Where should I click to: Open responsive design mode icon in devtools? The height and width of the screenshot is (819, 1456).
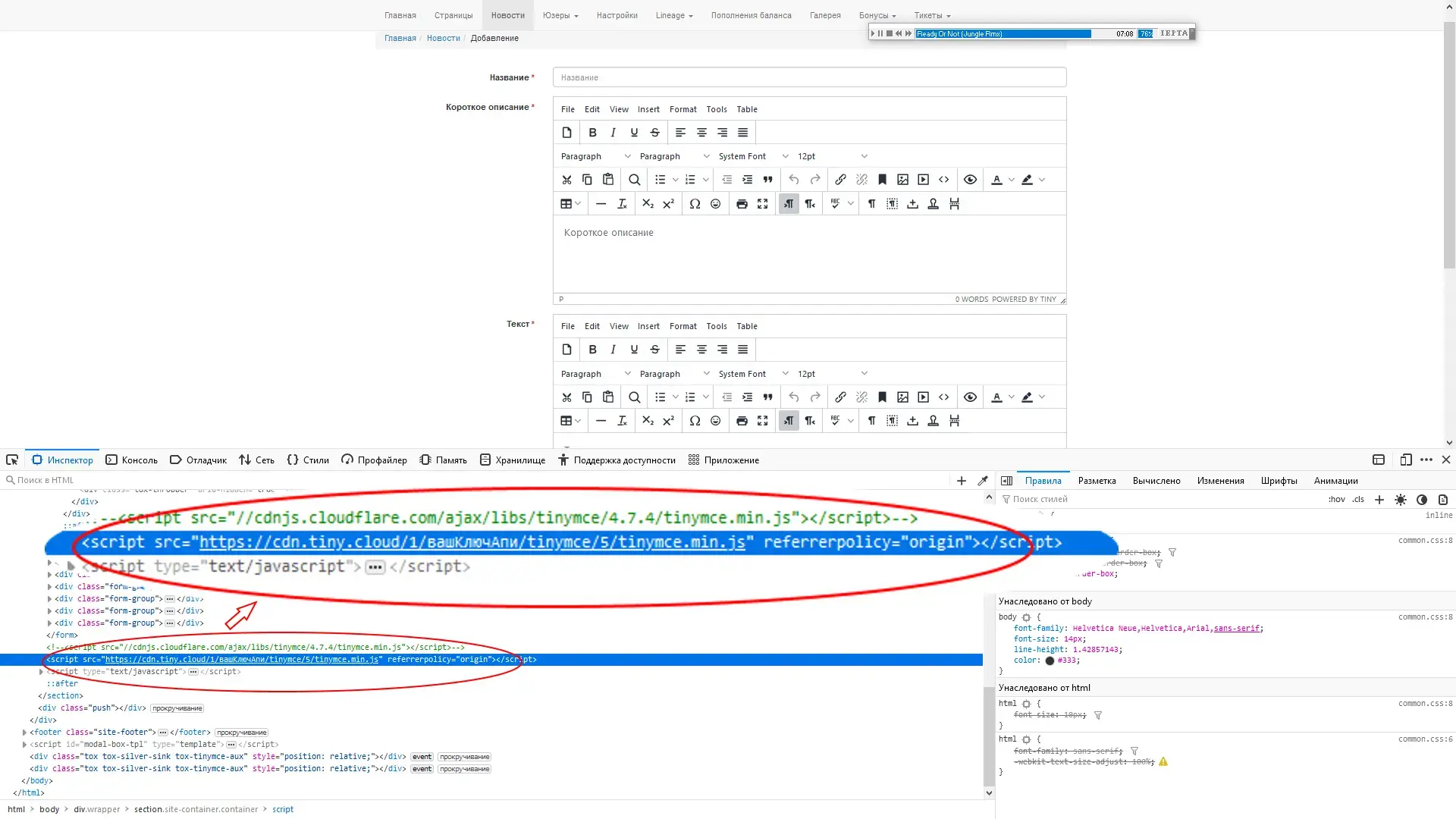pyautogui.click(x=1405, y=460)
